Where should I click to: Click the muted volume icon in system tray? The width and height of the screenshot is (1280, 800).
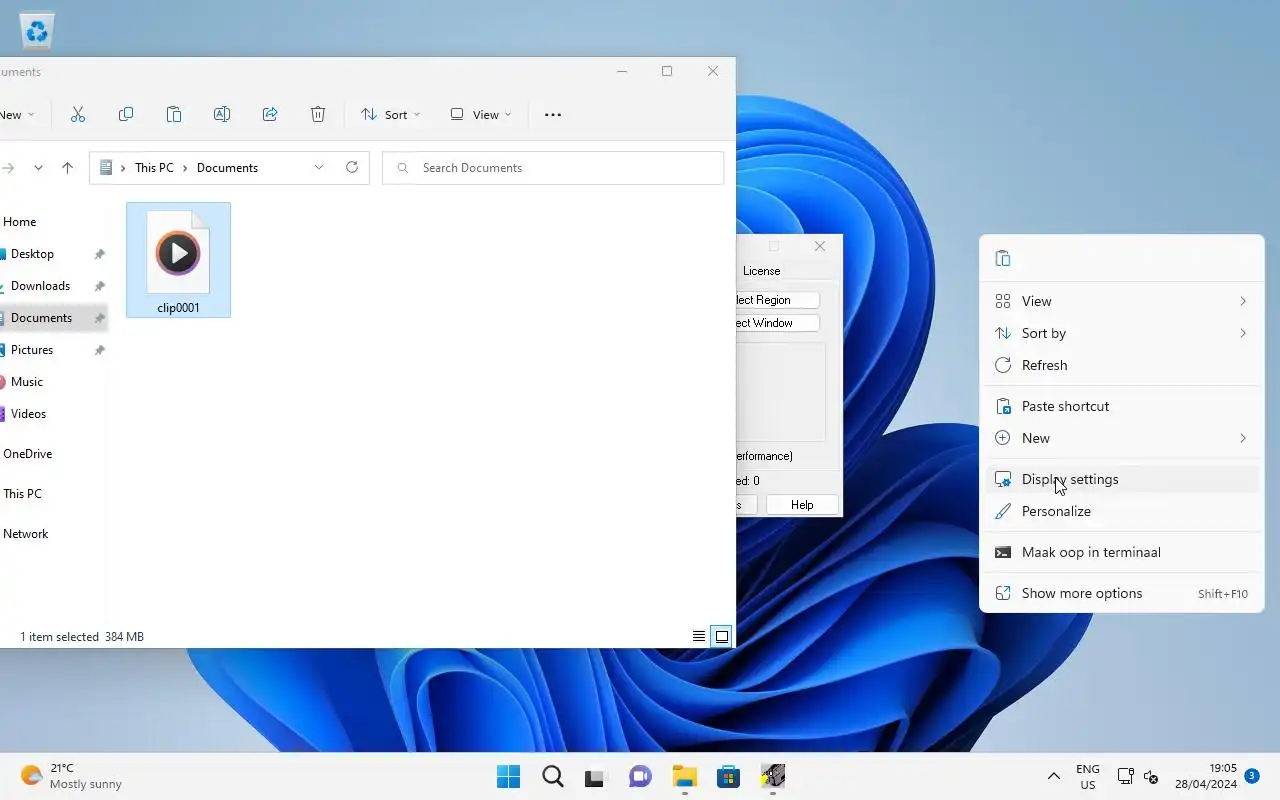click(x=1151, y=777)
